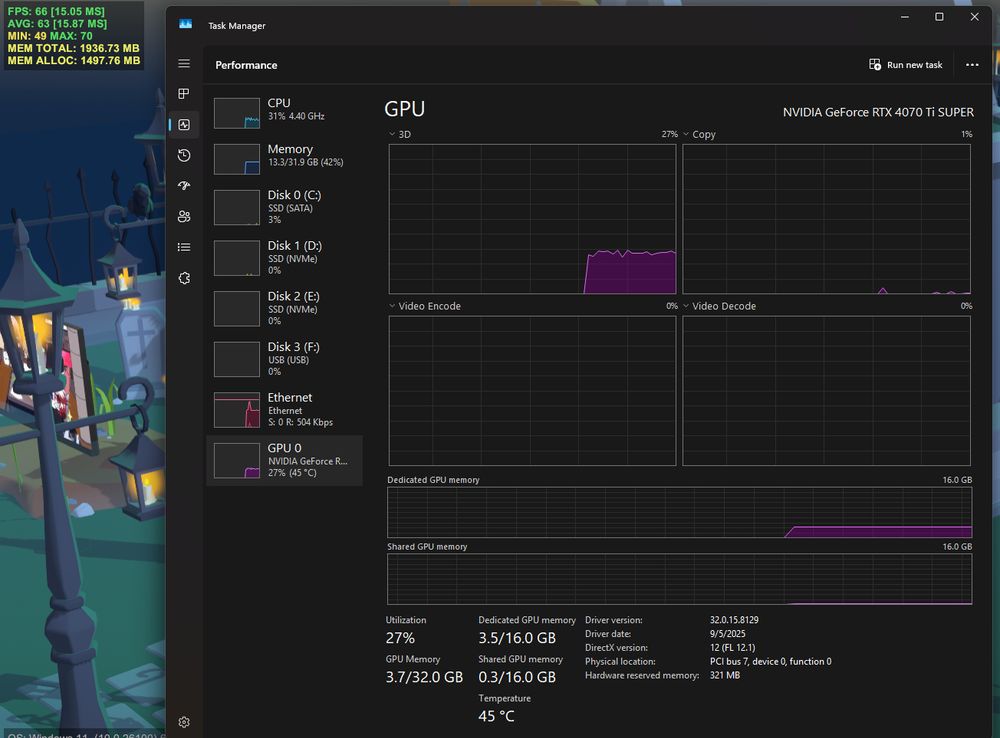Open the Details page icon
Screen dimensions: 1000x738
coord(184,247)
